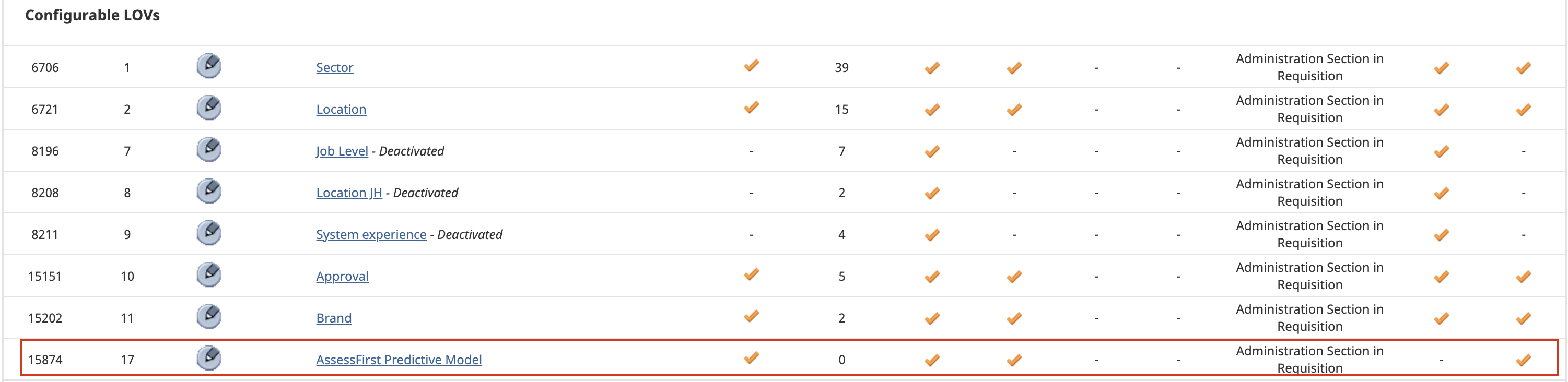Click the value count 39 in Sector row
Viewport: 1568px width, 382px height.
841,67
